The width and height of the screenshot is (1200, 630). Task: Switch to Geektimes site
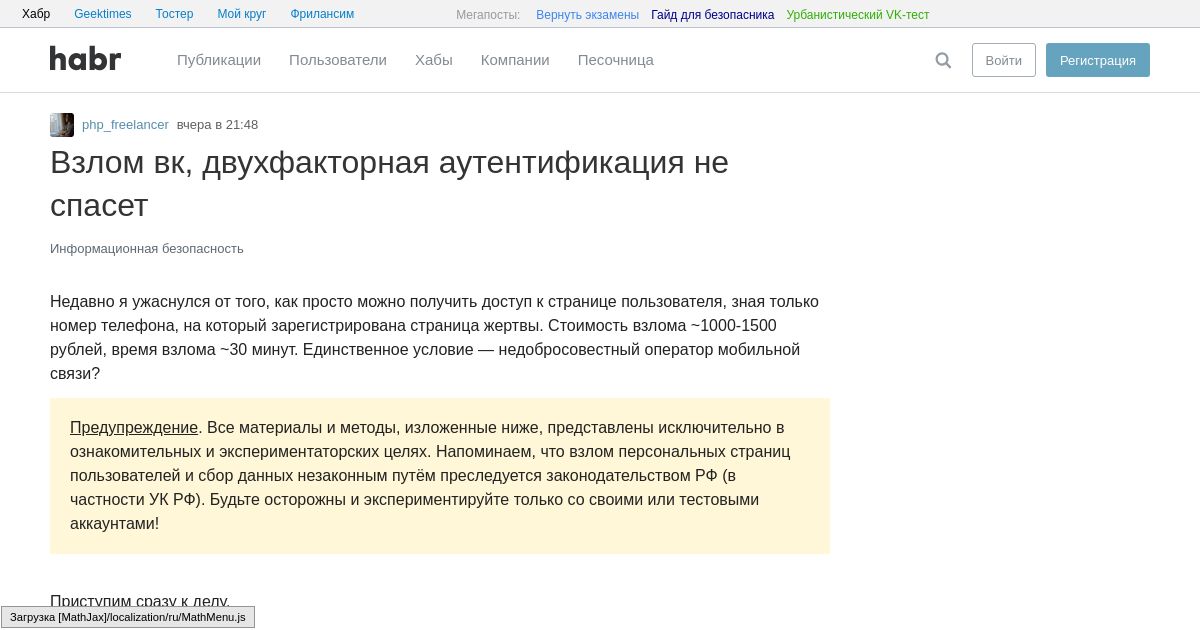point(103,14)
